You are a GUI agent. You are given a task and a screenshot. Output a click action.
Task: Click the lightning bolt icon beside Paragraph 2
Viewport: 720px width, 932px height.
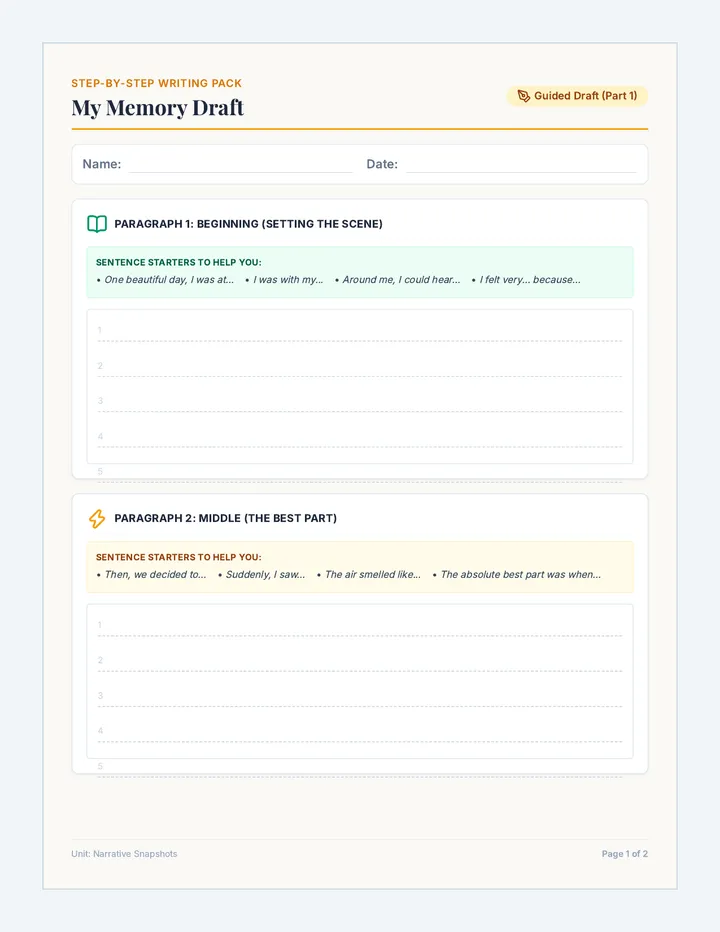pyautogui.click(x=97, y=518)
